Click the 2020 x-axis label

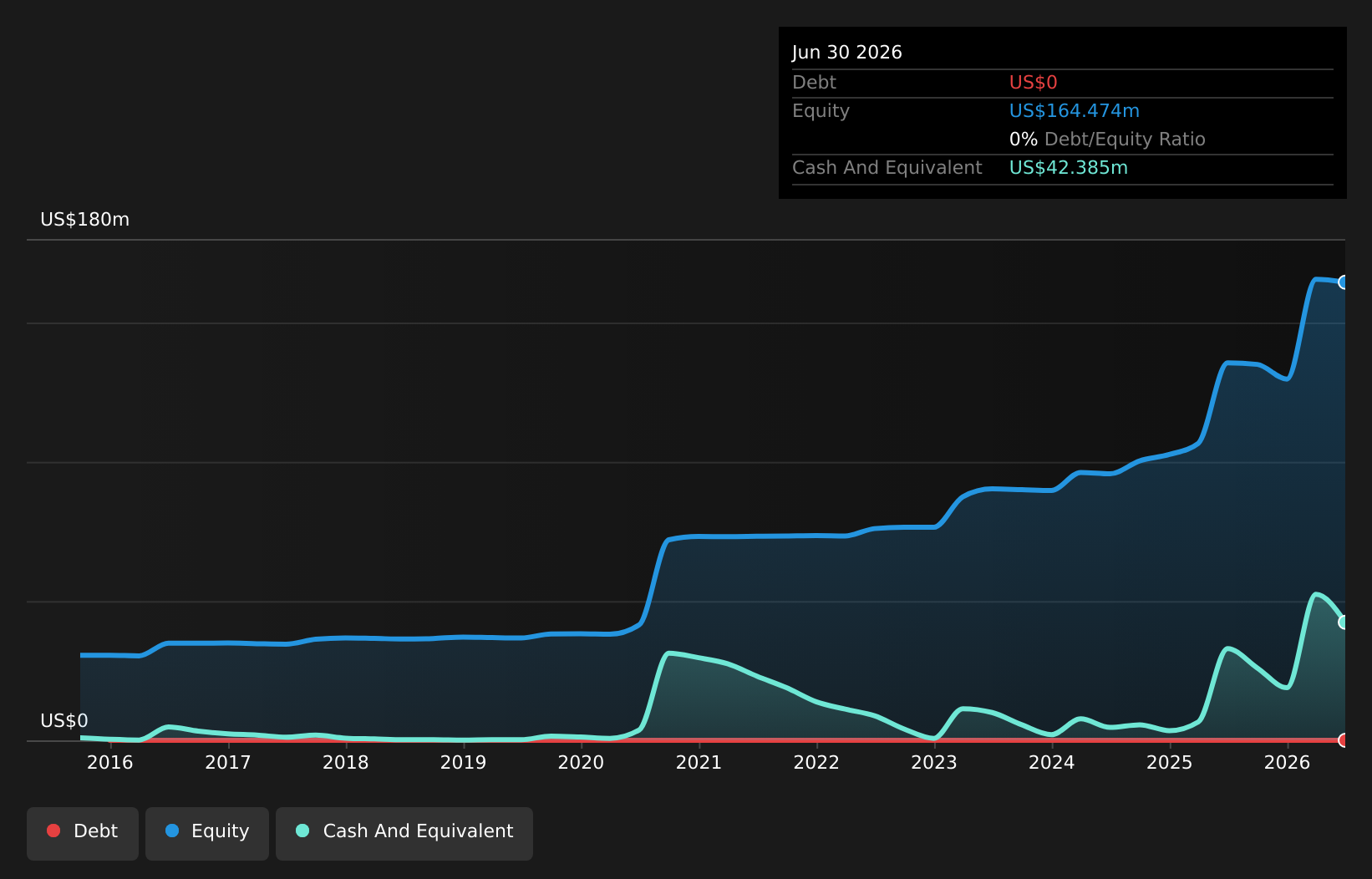tap(581, 762)
